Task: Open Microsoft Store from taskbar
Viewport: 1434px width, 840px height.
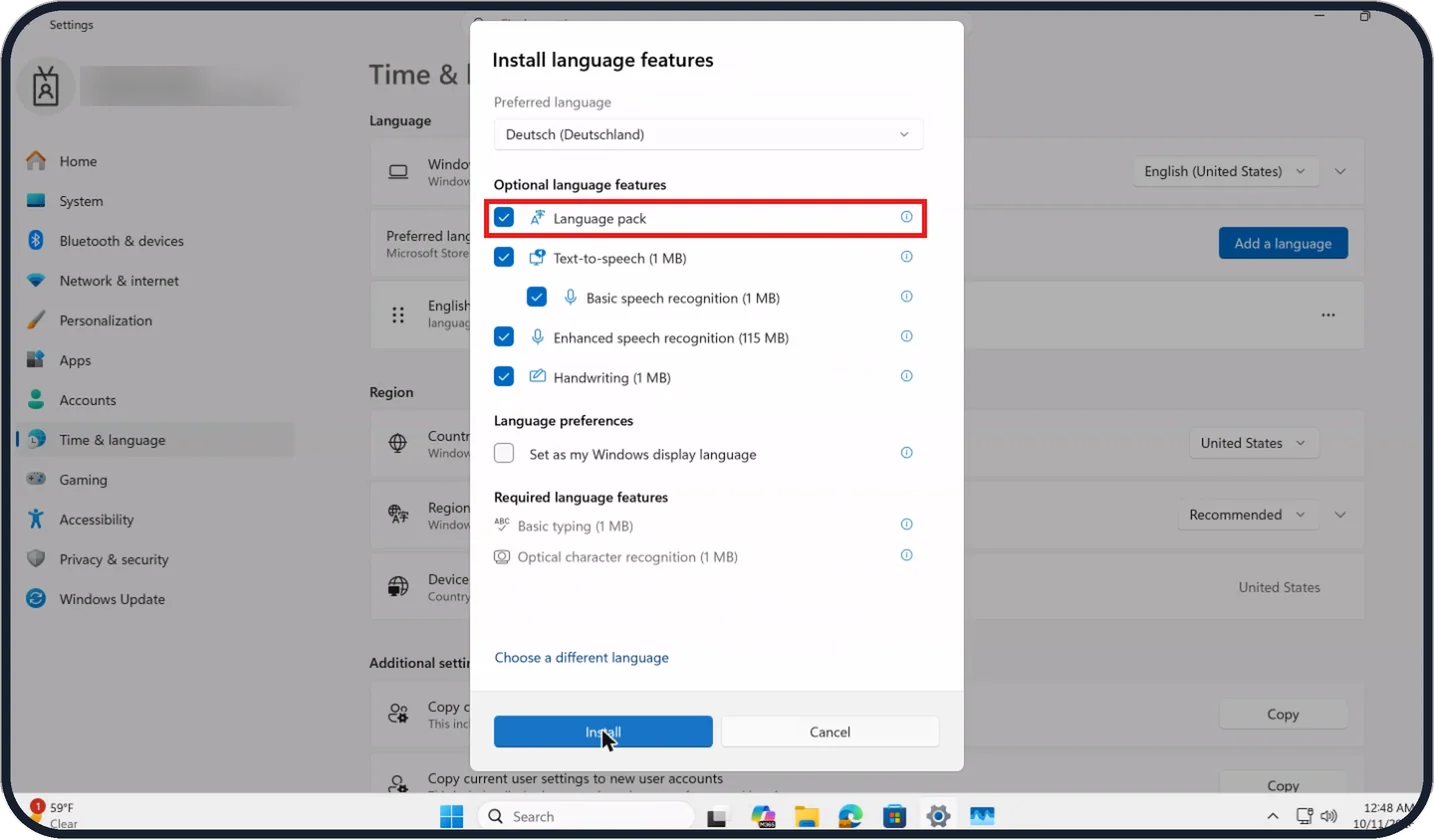Action: [894, 816]
